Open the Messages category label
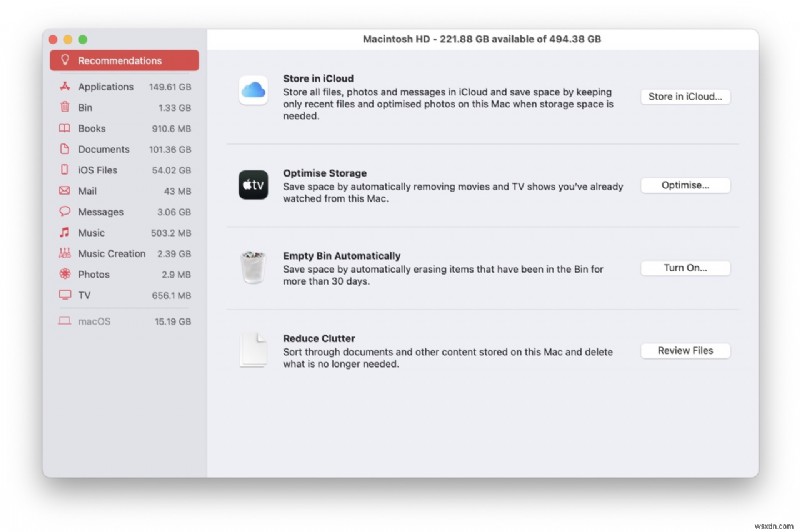 click(x=101, y=212)
